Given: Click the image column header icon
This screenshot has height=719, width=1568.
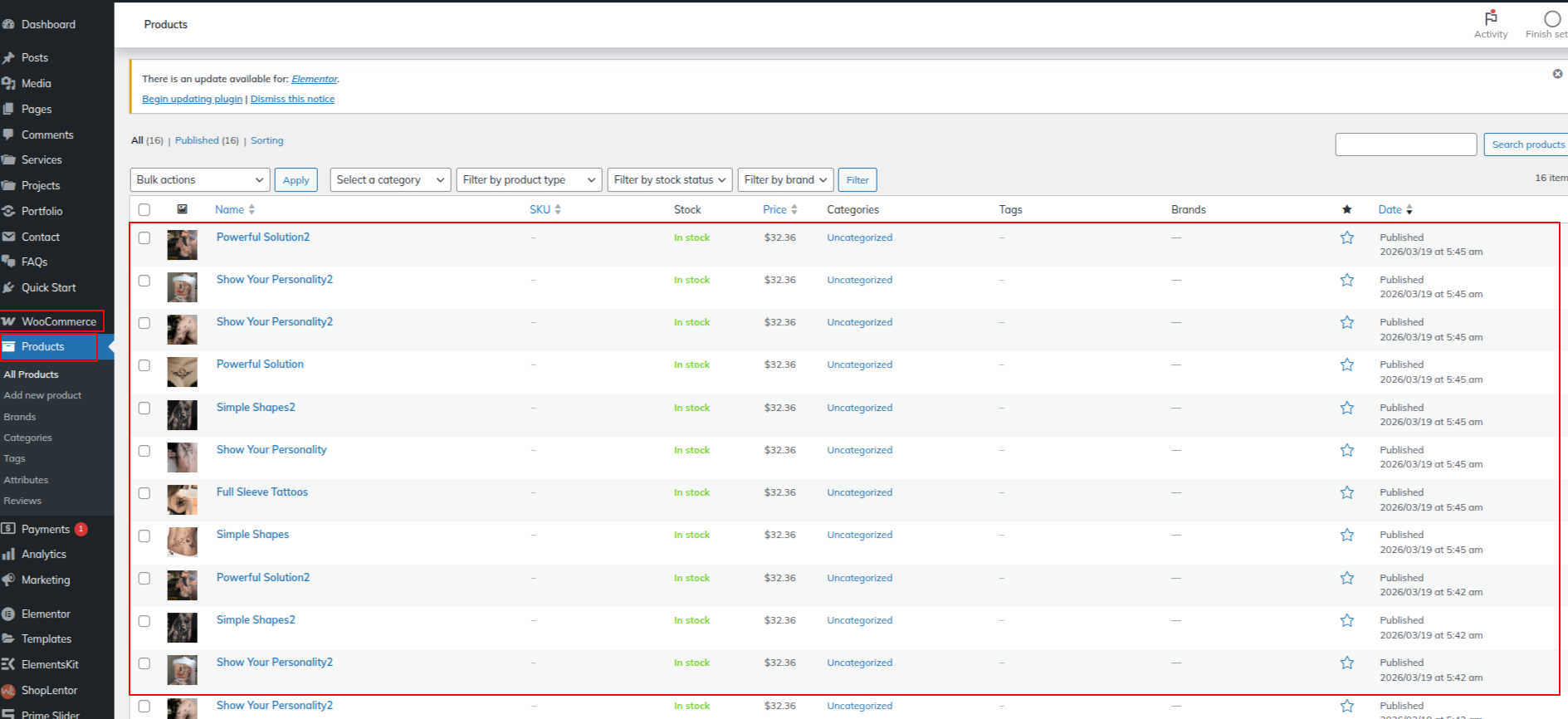Looking at the screenshot, I should 182,209.
